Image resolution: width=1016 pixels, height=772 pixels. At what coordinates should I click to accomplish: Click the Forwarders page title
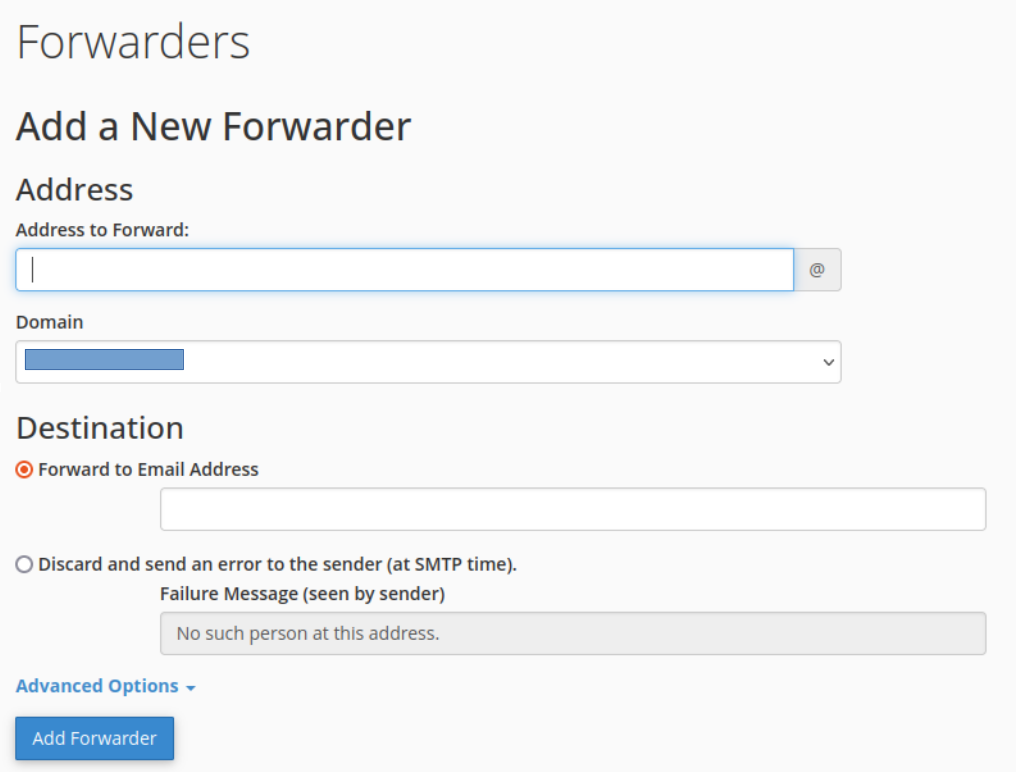[133, 42]
